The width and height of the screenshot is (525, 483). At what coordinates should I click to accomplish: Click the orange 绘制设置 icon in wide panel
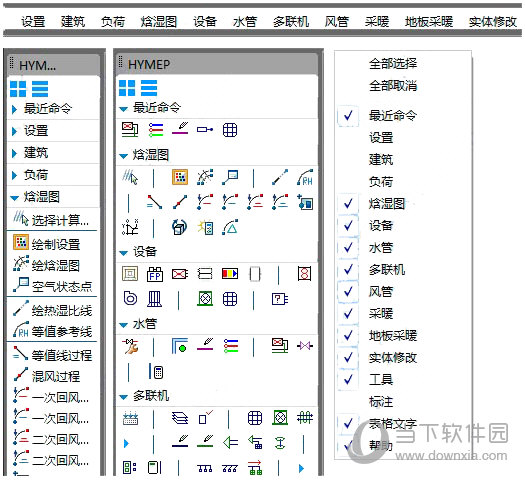coord(180,177)
